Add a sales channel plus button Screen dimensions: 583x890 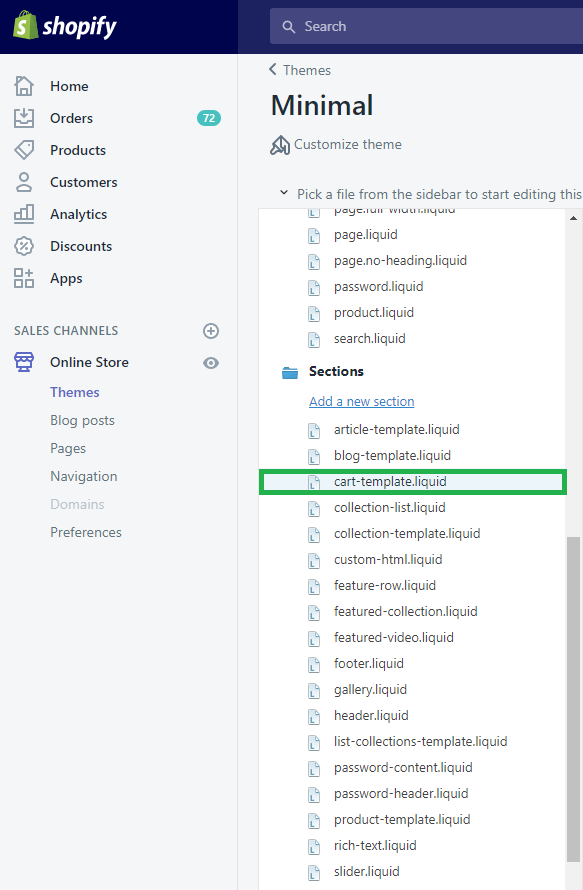click(x=211, y=331)
